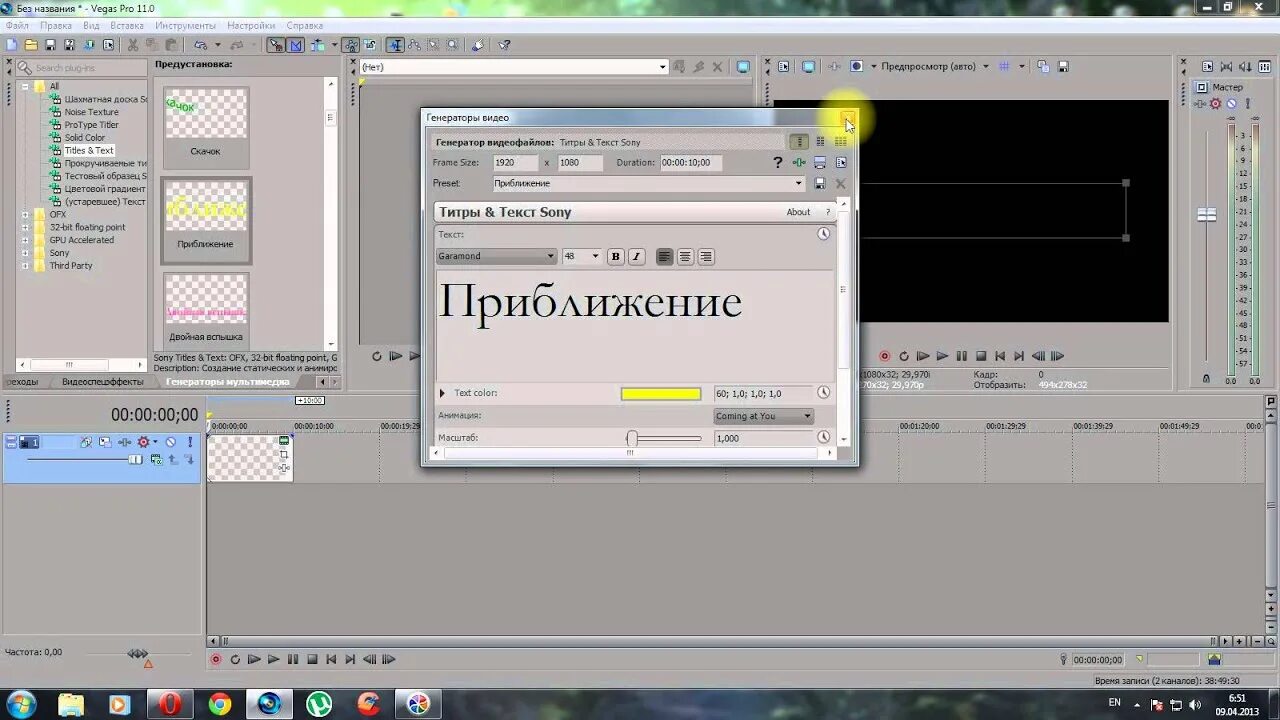Delete preset with the X icon

[x=840, y=184]
